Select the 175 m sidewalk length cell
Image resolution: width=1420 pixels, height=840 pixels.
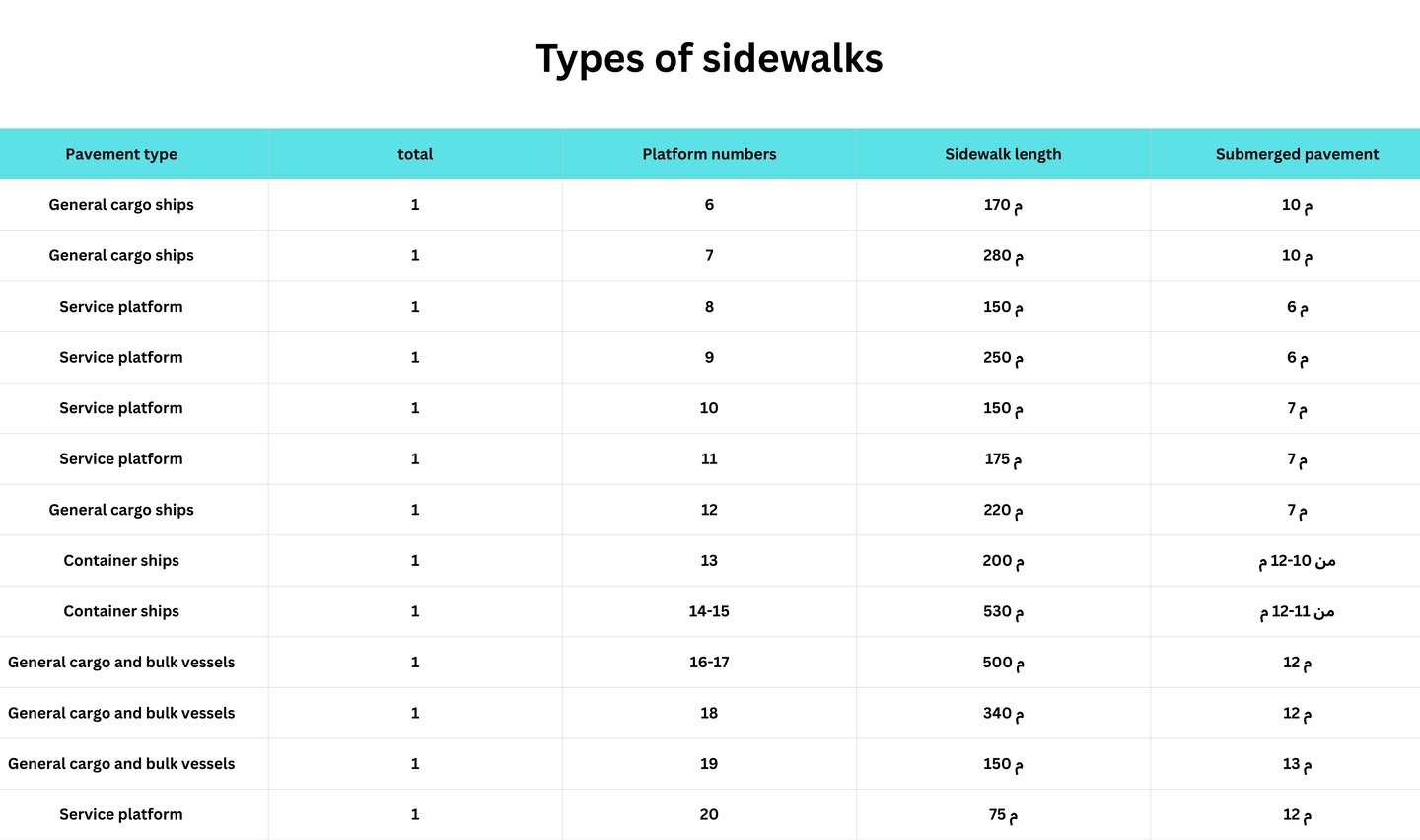tap(1003, 459)
